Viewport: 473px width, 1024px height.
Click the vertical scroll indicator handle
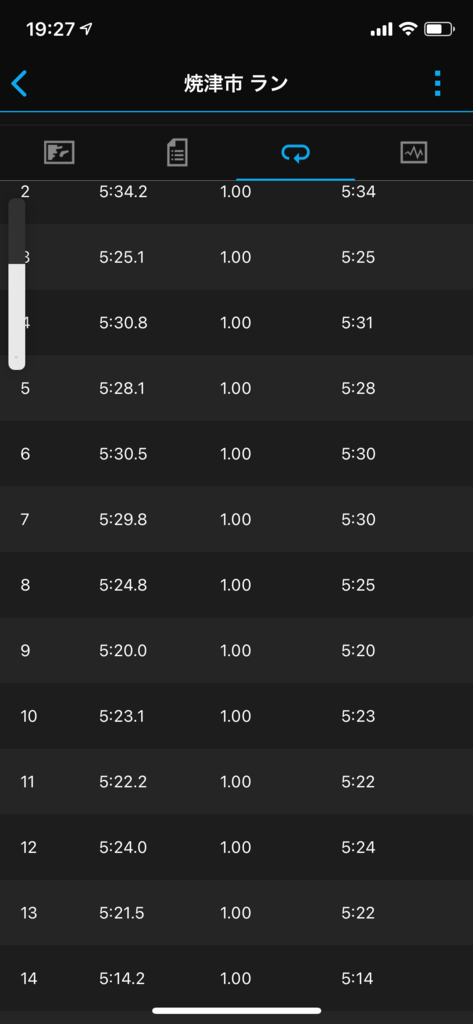[x=16, y=316]
